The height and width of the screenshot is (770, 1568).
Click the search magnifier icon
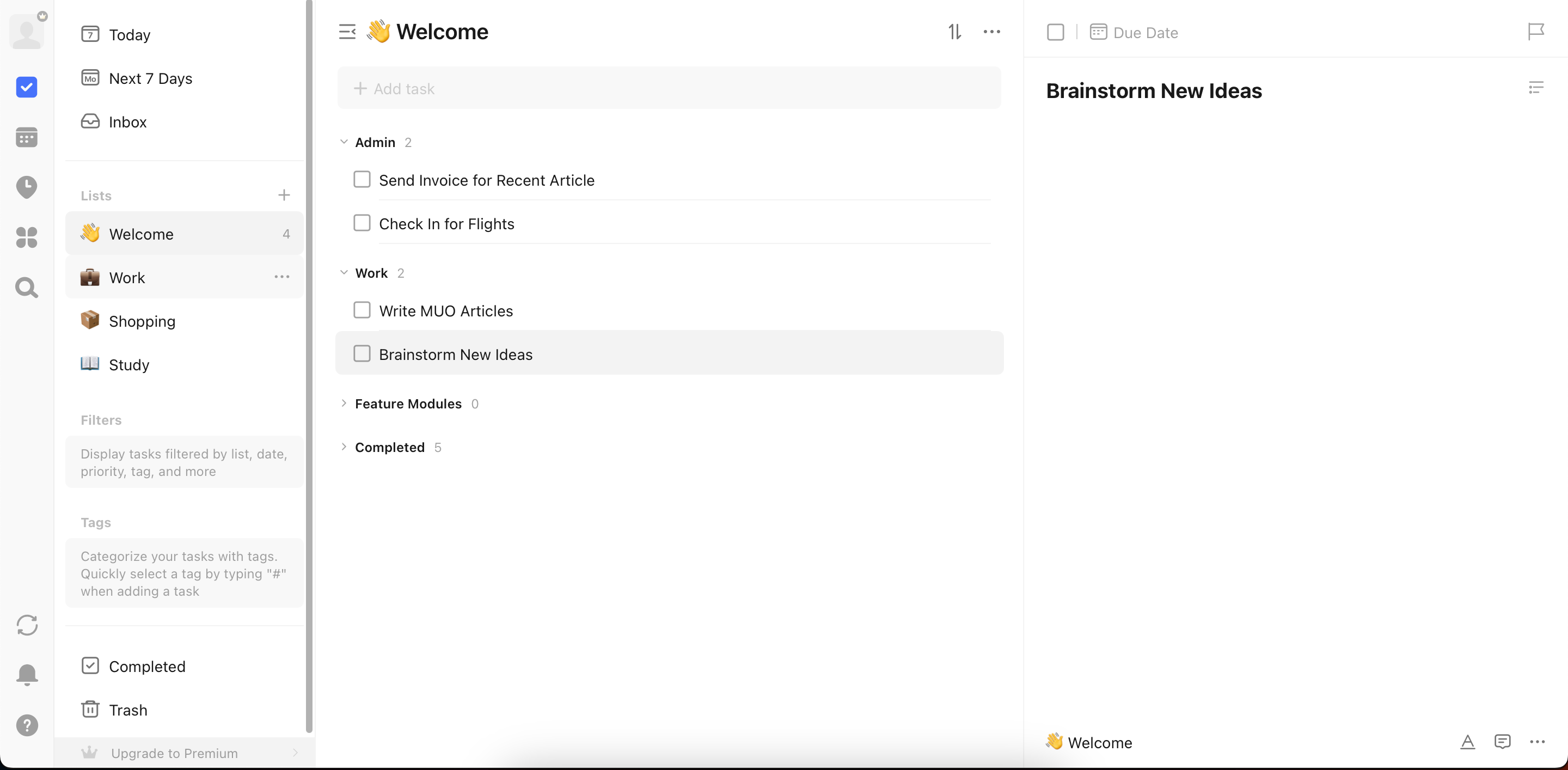coord(26,288)
